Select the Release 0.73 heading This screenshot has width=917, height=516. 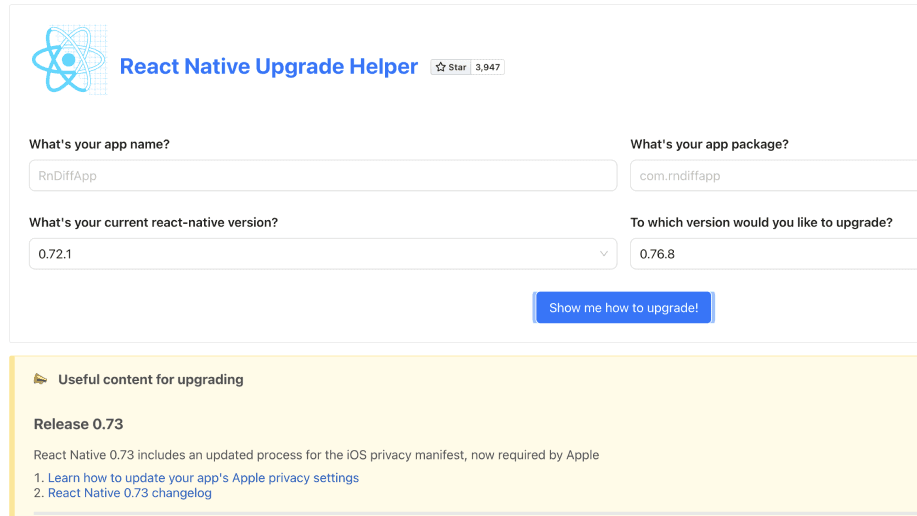click(78, 424)
